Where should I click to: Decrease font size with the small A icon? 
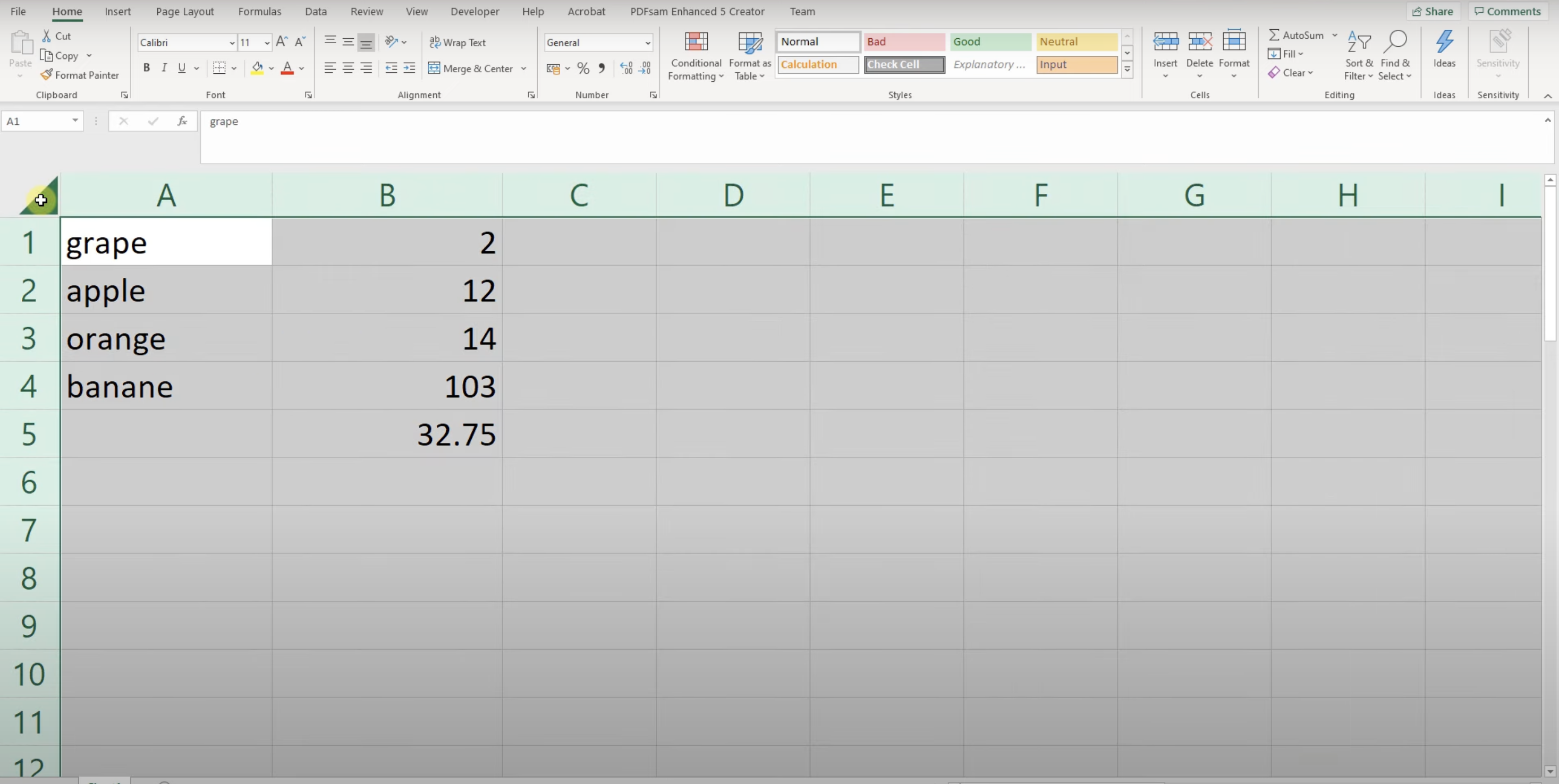coord(300,42)
